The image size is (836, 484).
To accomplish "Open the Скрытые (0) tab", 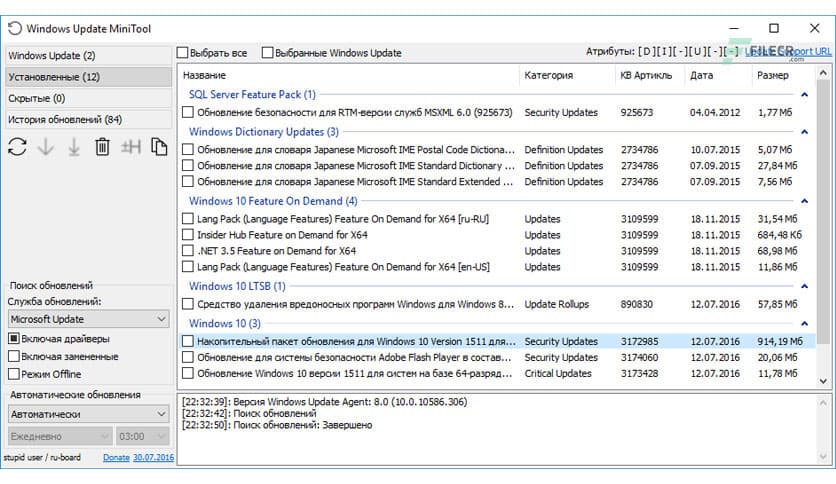I will [89, 98].
